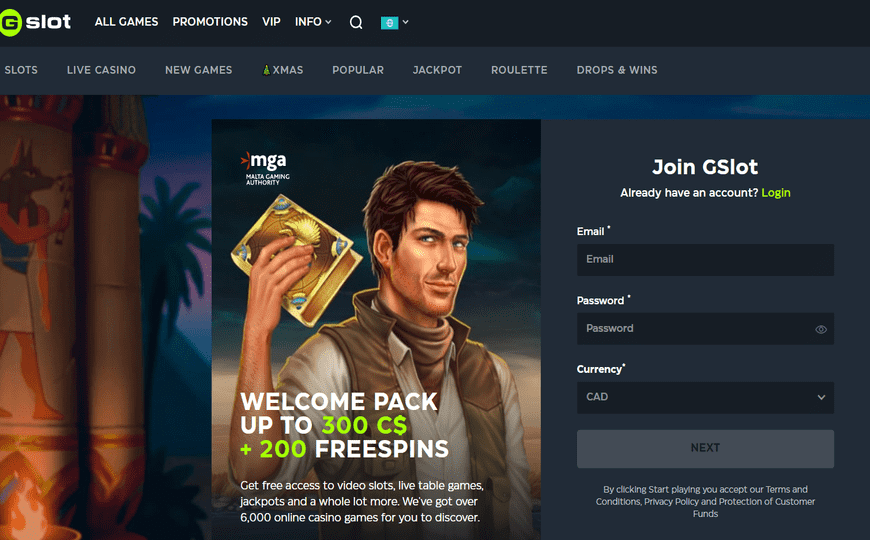Viewport: 870px width, 540px height.
Task: Open the Currency CAD dropdown
Action: tap(705, 397)
